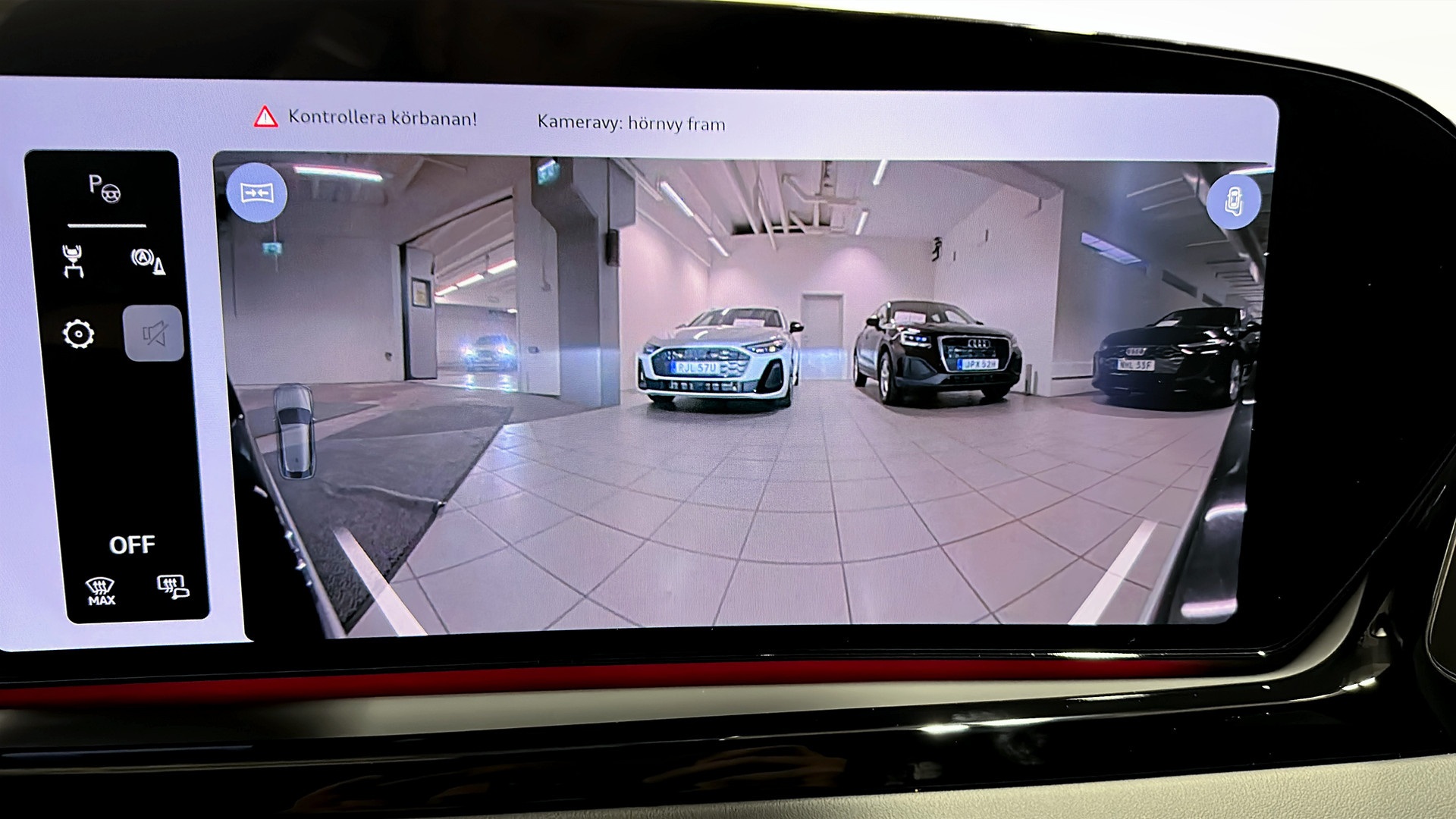
Task: Open parking aid settings gear
Action: (x=78, y=334)
